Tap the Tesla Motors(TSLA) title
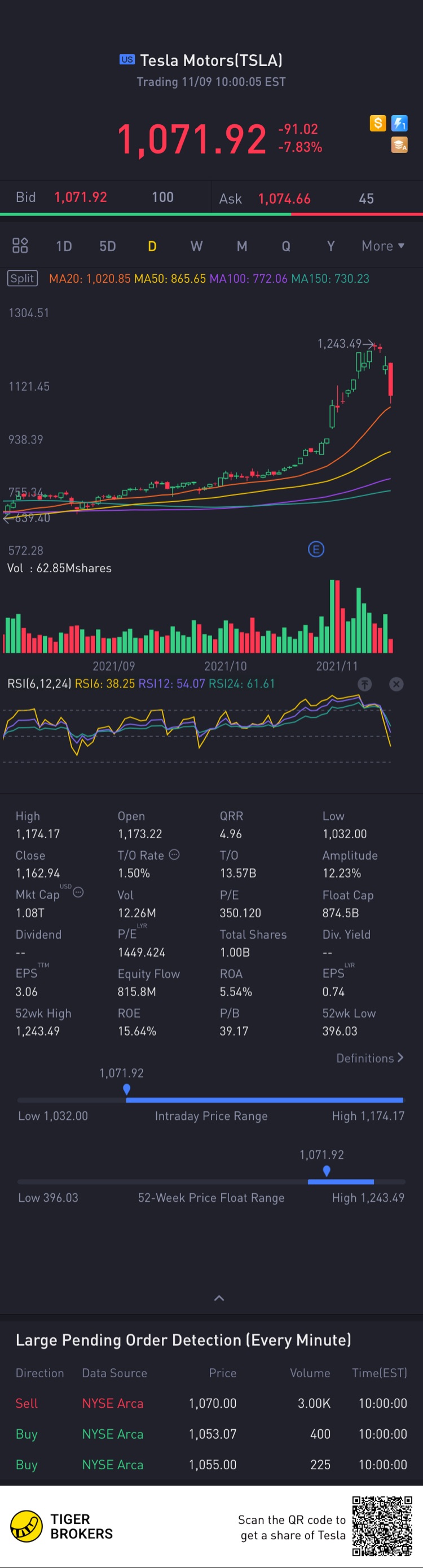Image resolution: width=423 pixels, height=1568 pixels. point(211,60)
